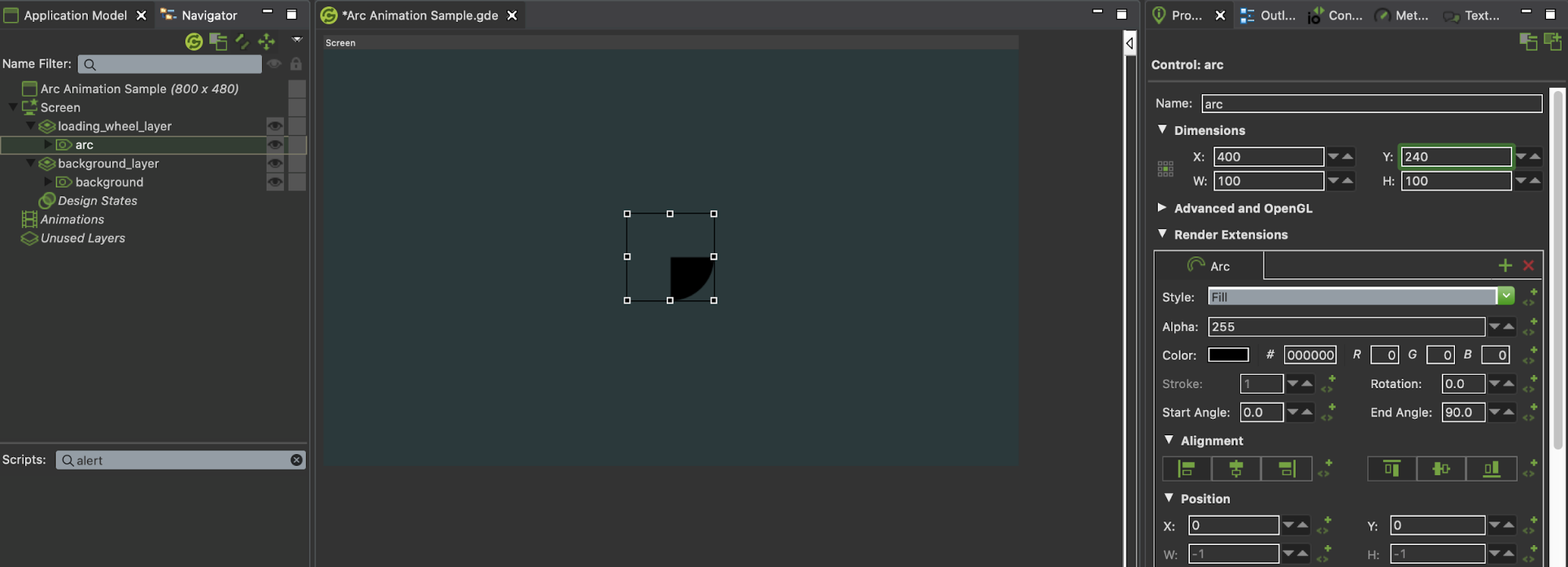
Task: Click the Name Filter search field
Action: (170, 64)
